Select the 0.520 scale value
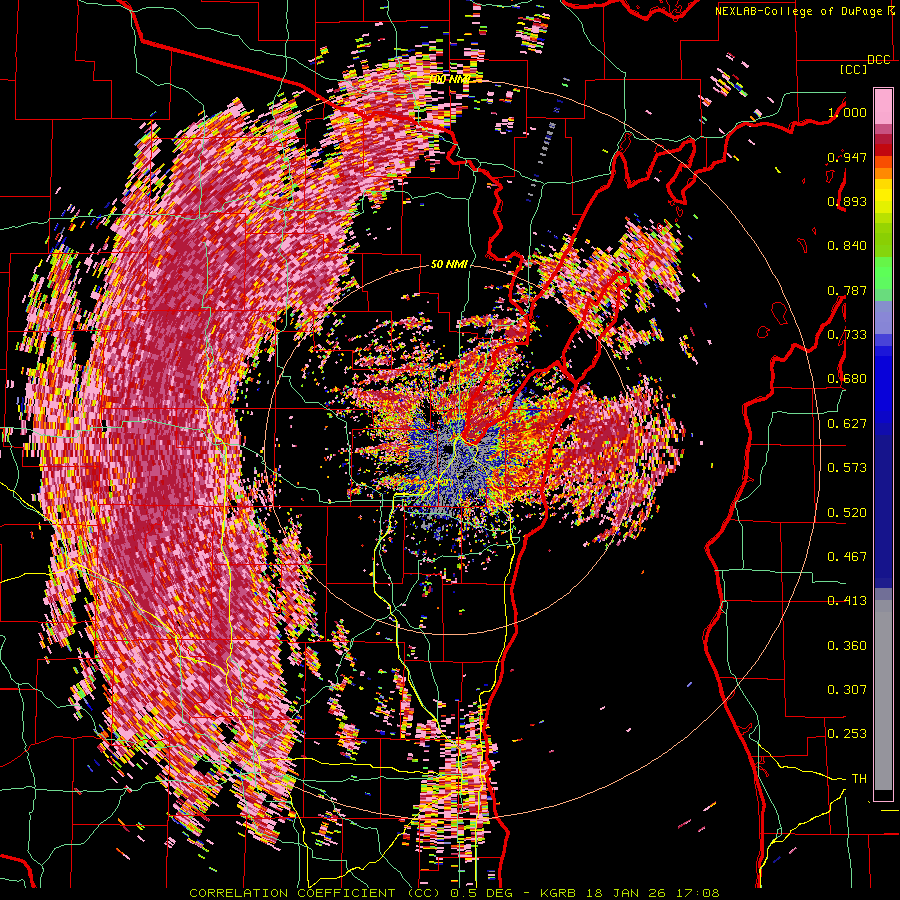The width and height of the screenshot is (900, 900). click(847, 513)
